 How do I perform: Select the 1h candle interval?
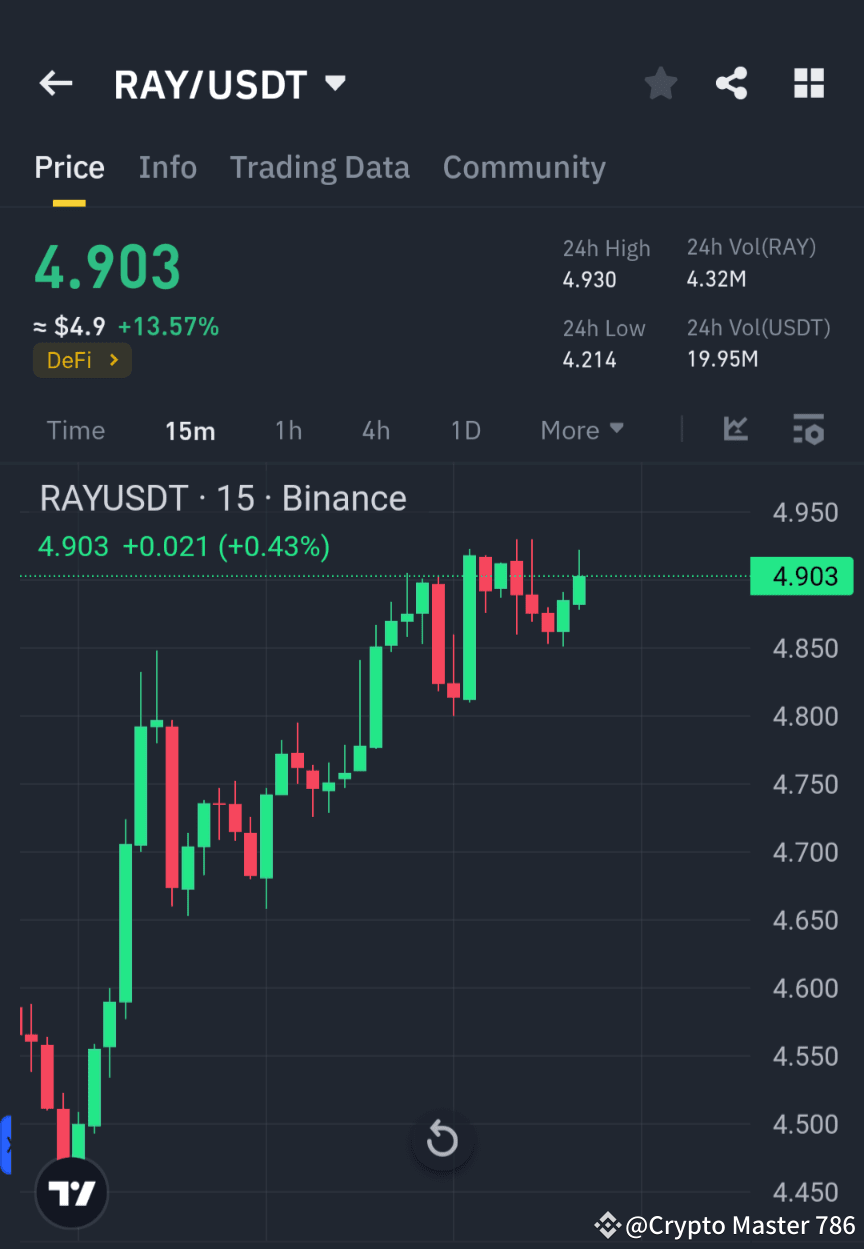pos(288,430)
